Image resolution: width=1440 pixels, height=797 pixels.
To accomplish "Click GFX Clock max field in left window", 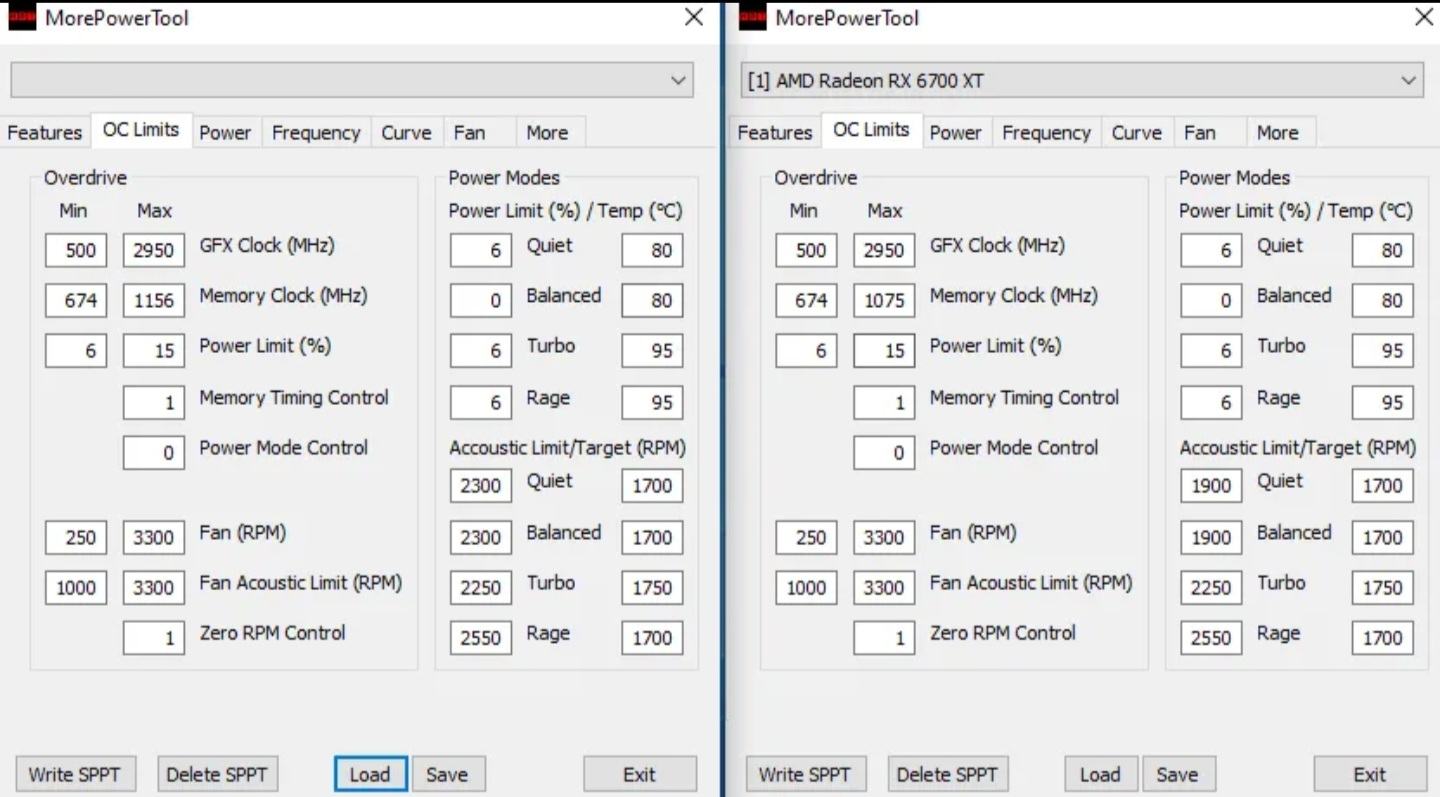I will tap(154, 250).
